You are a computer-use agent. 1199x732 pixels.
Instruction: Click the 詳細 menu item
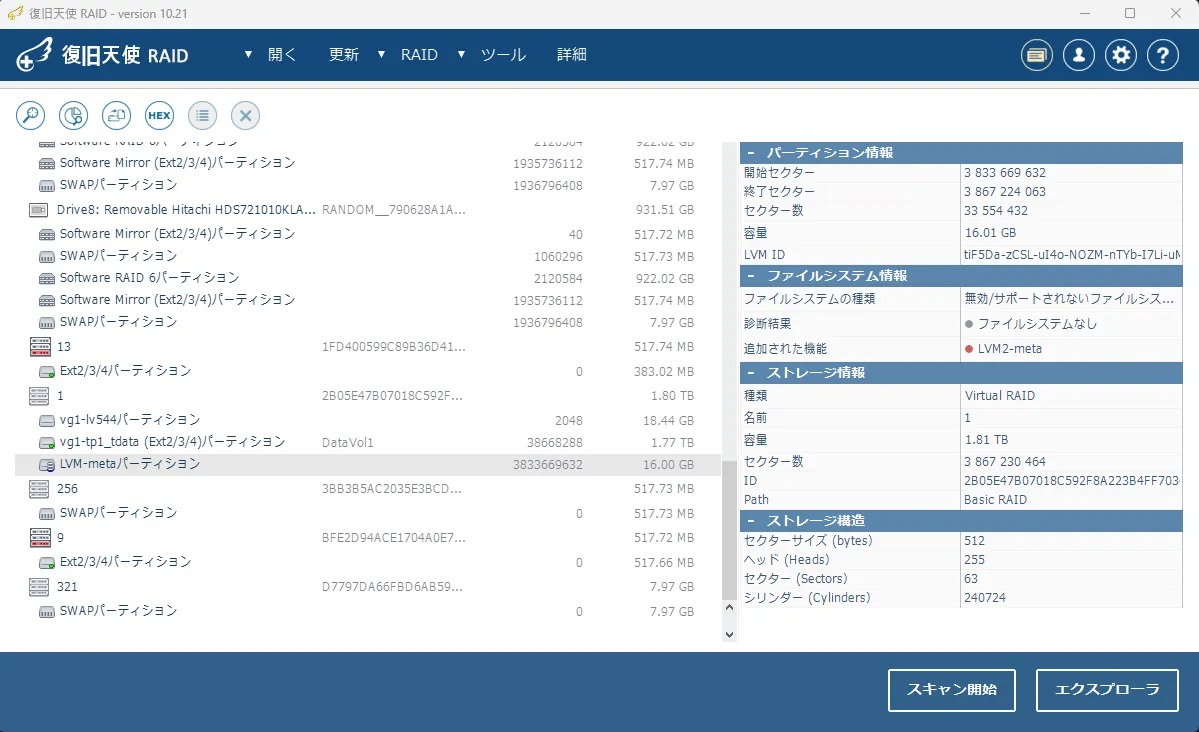(x=572, y=55)
